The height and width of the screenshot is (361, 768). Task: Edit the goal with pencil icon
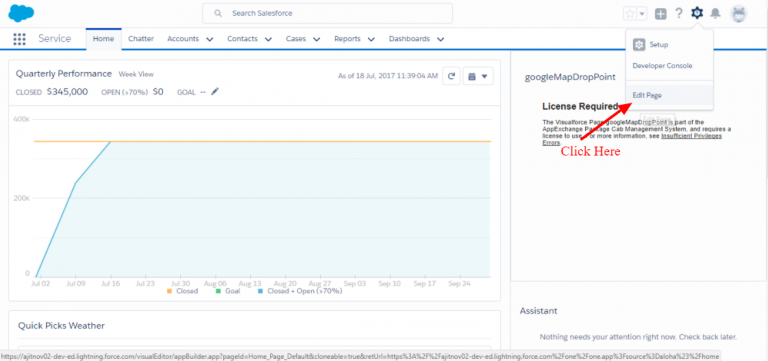(x=215, y=92)
